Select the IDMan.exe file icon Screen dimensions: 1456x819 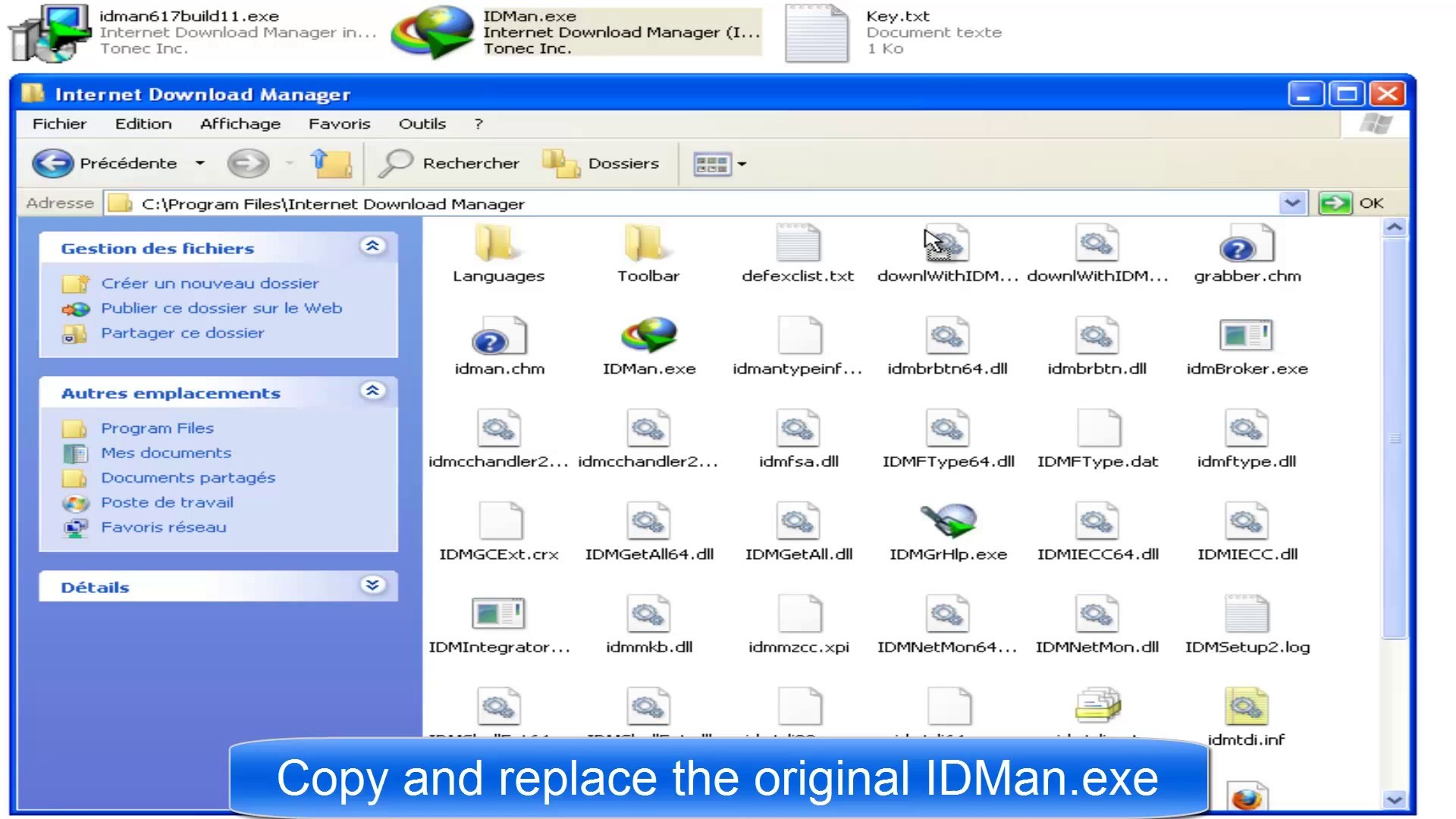coord(648,336)
